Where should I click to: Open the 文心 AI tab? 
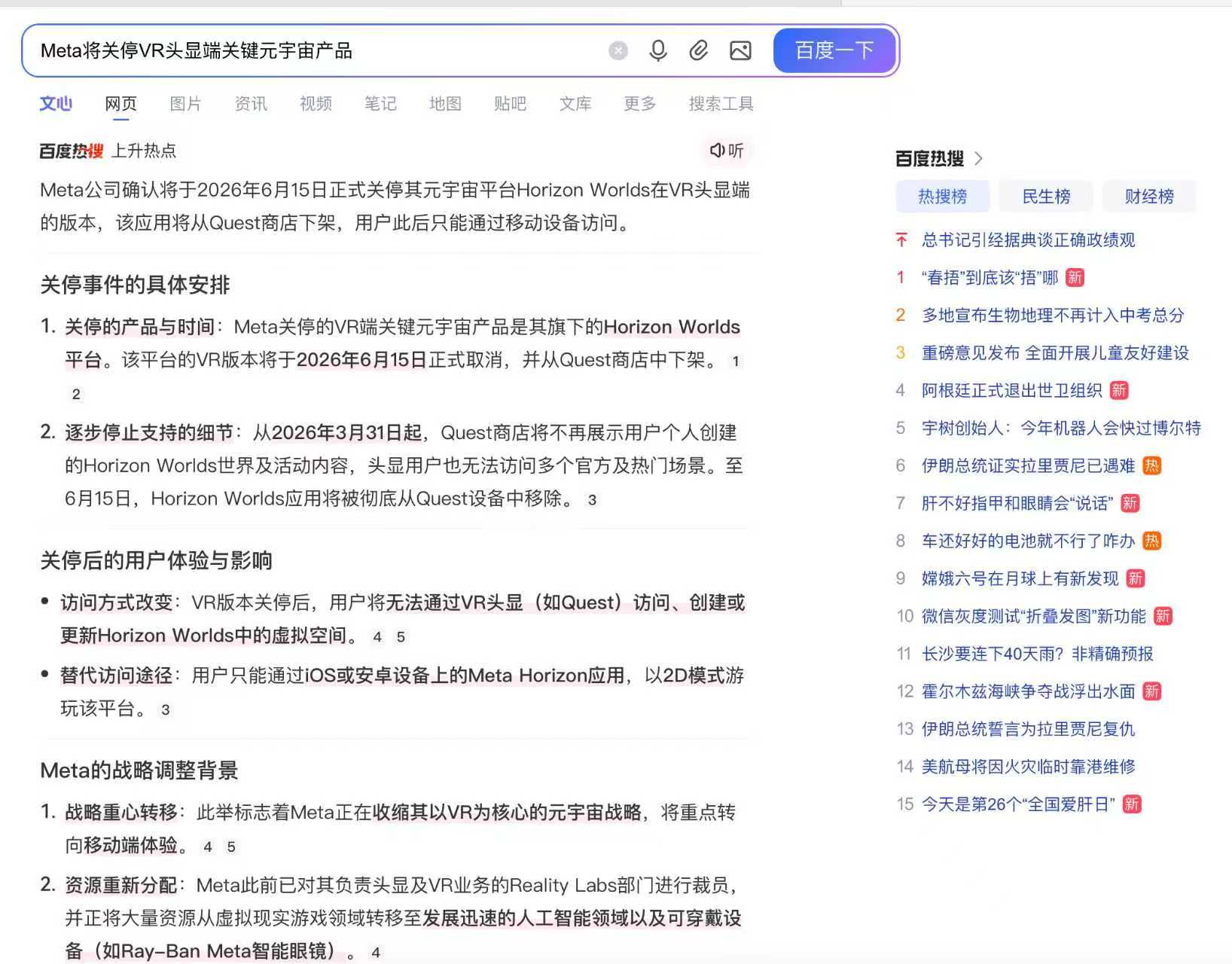coord(56,104)
